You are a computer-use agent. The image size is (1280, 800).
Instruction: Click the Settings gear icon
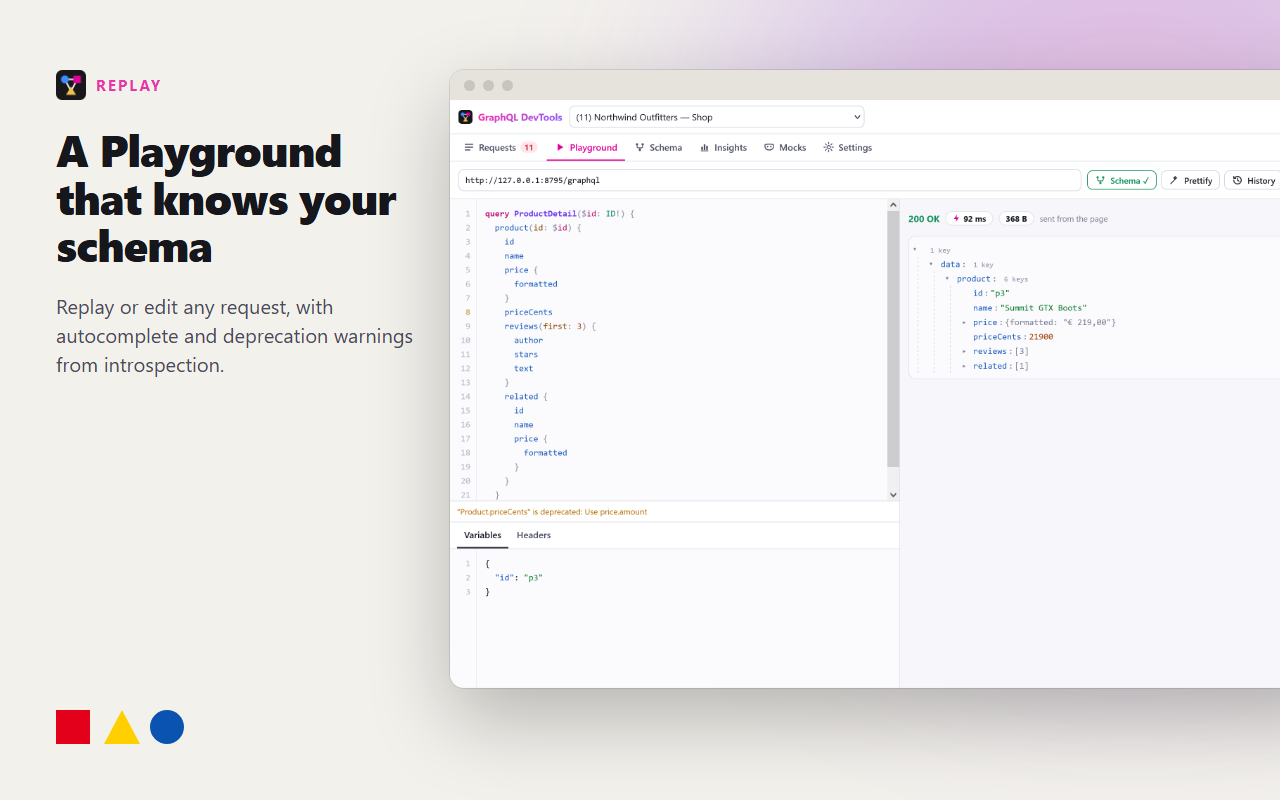click(x=829, y=148)
